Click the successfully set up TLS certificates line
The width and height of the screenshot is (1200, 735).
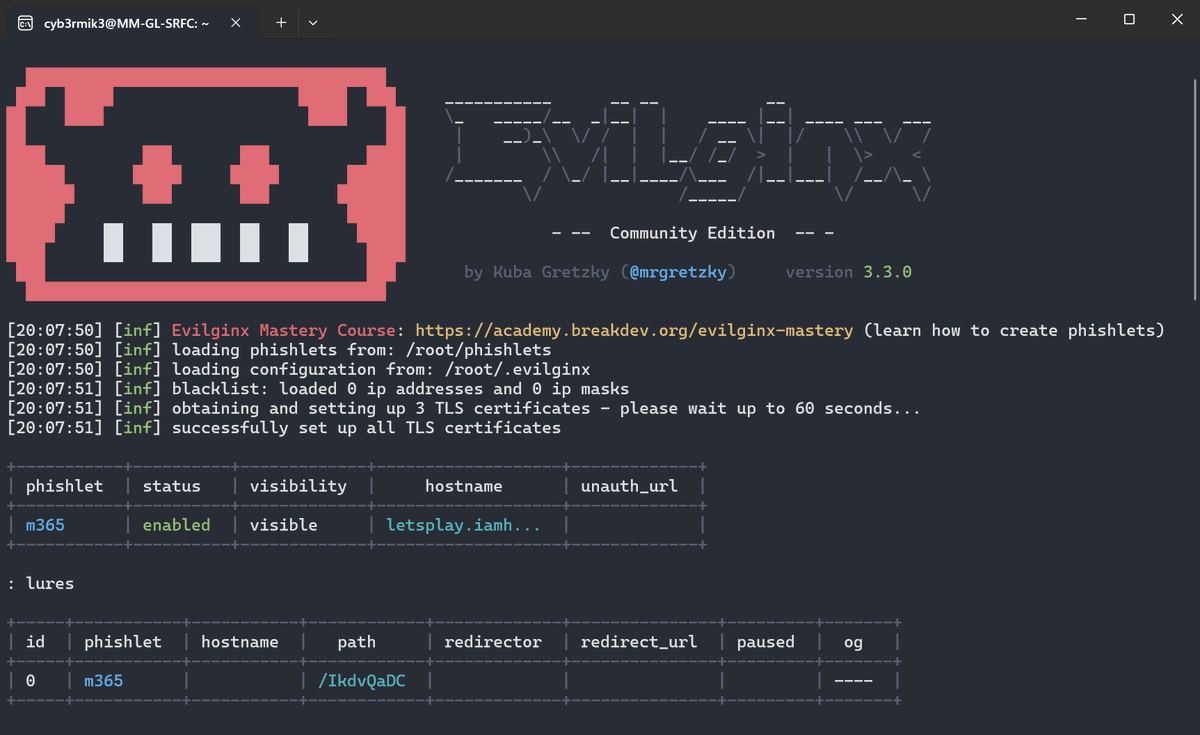[x=284, y=428]
